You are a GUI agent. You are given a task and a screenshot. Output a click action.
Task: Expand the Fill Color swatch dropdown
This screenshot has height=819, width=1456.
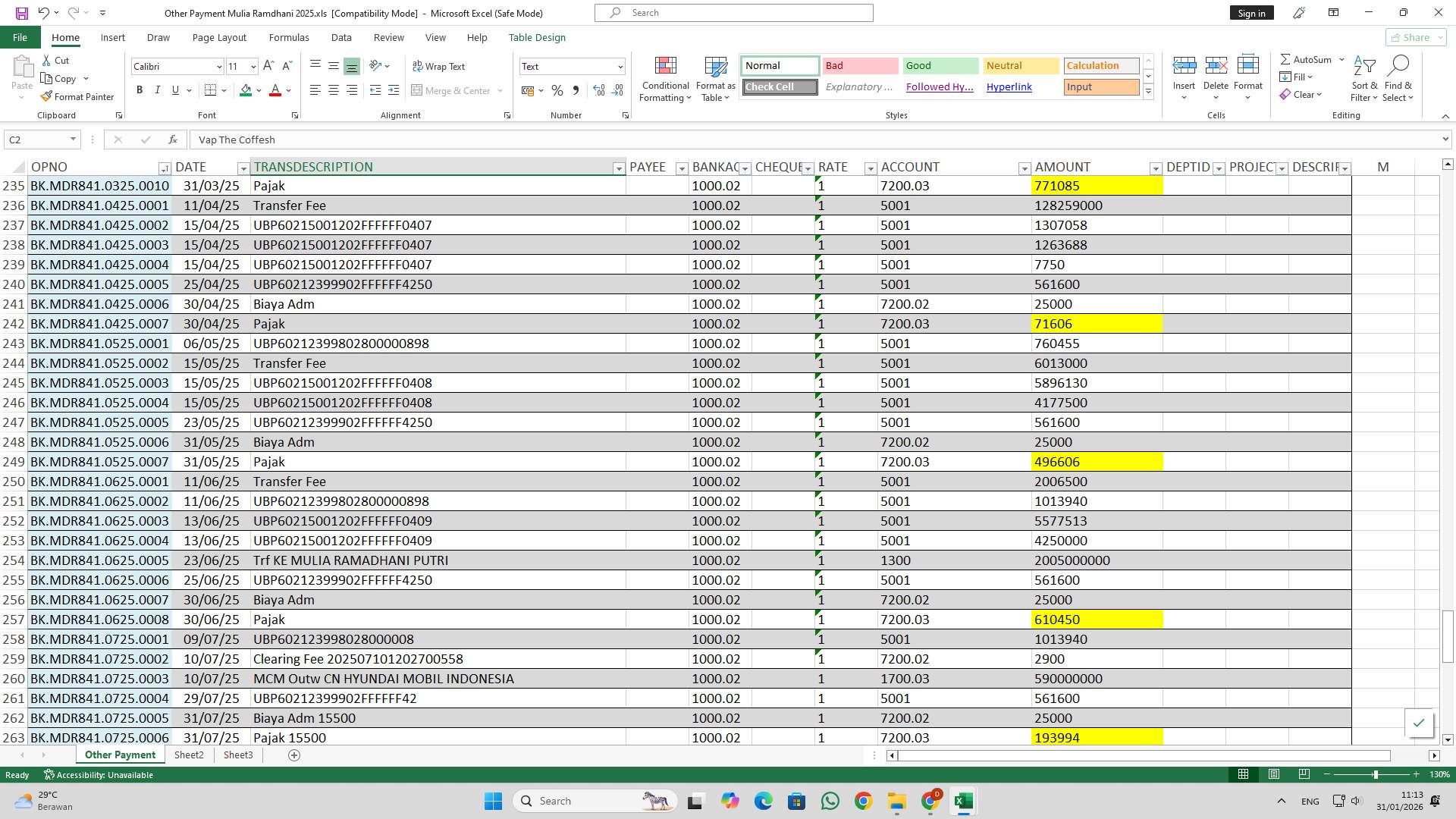(257, 90)
